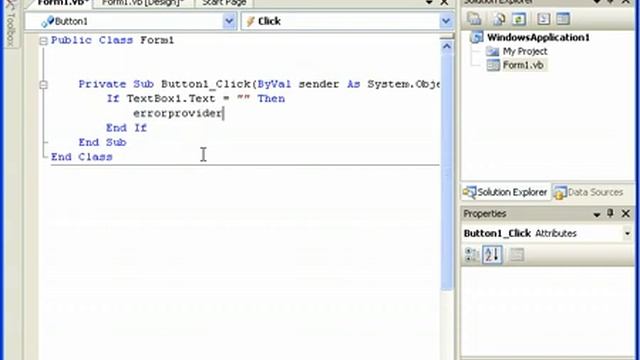Select My Project in Solution Explorer
Screen dimensions: 640x360
tap(525, 51)
